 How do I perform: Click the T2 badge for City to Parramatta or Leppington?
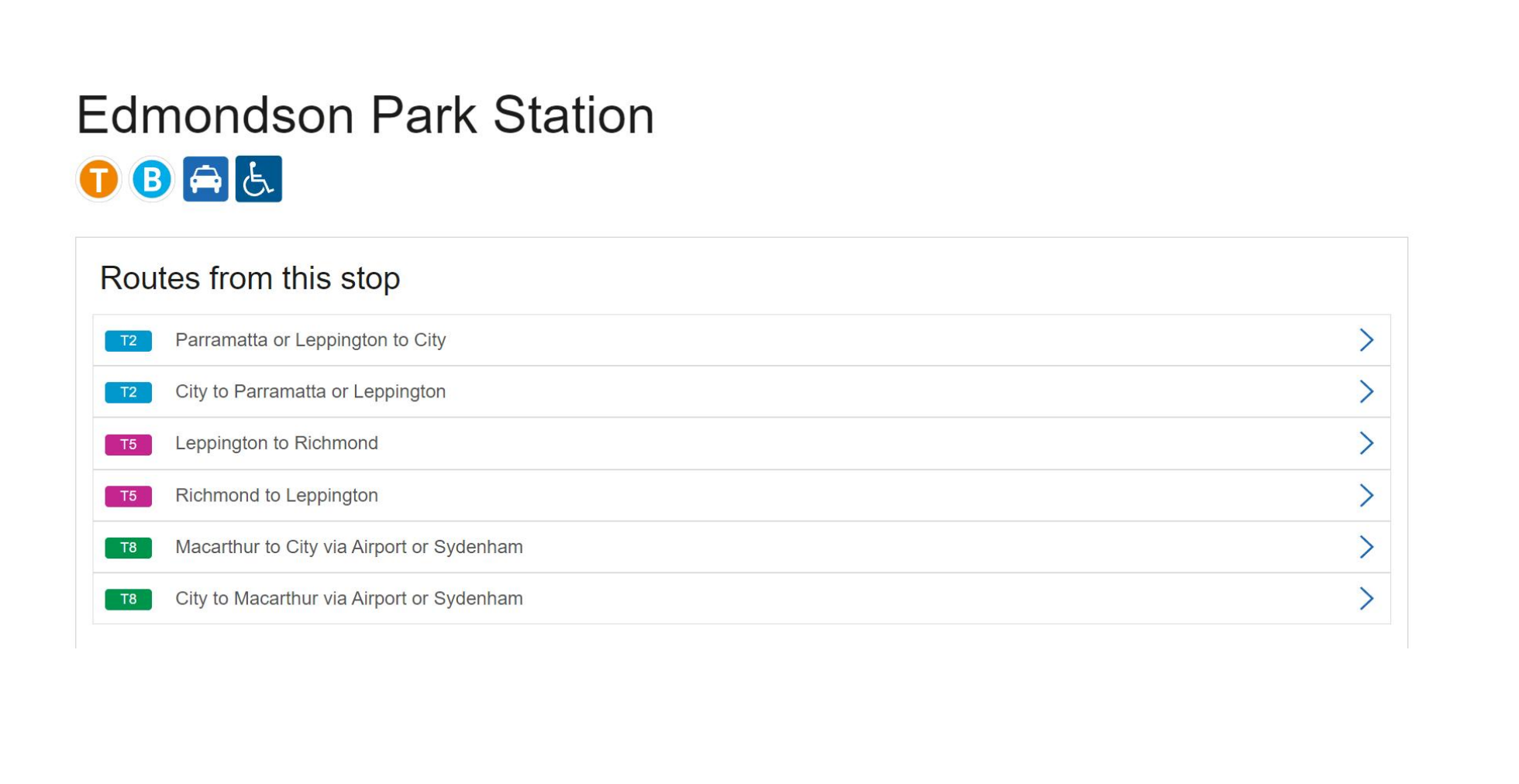129,393
